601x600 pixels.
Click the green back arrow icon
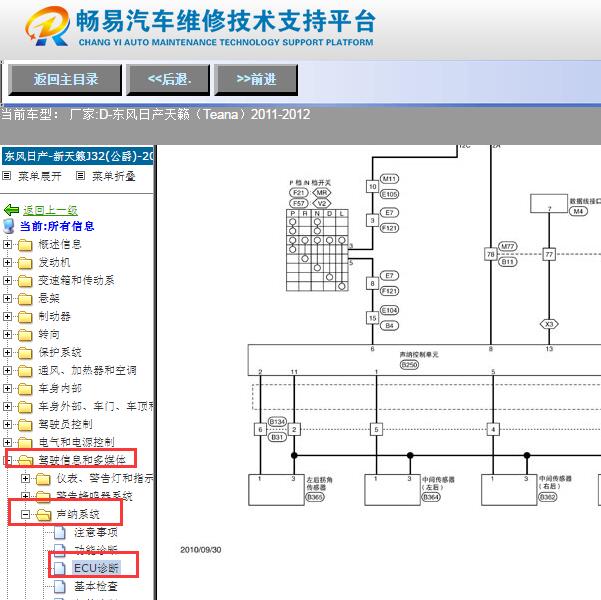(11, 210)
